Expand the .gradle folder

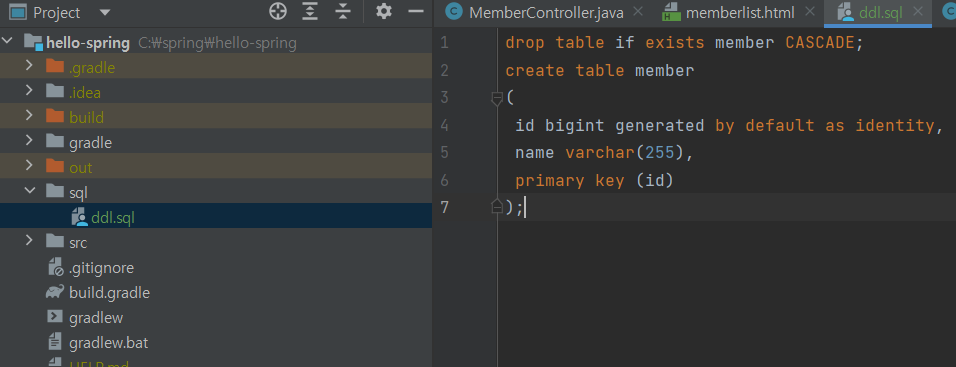(29, 66)
